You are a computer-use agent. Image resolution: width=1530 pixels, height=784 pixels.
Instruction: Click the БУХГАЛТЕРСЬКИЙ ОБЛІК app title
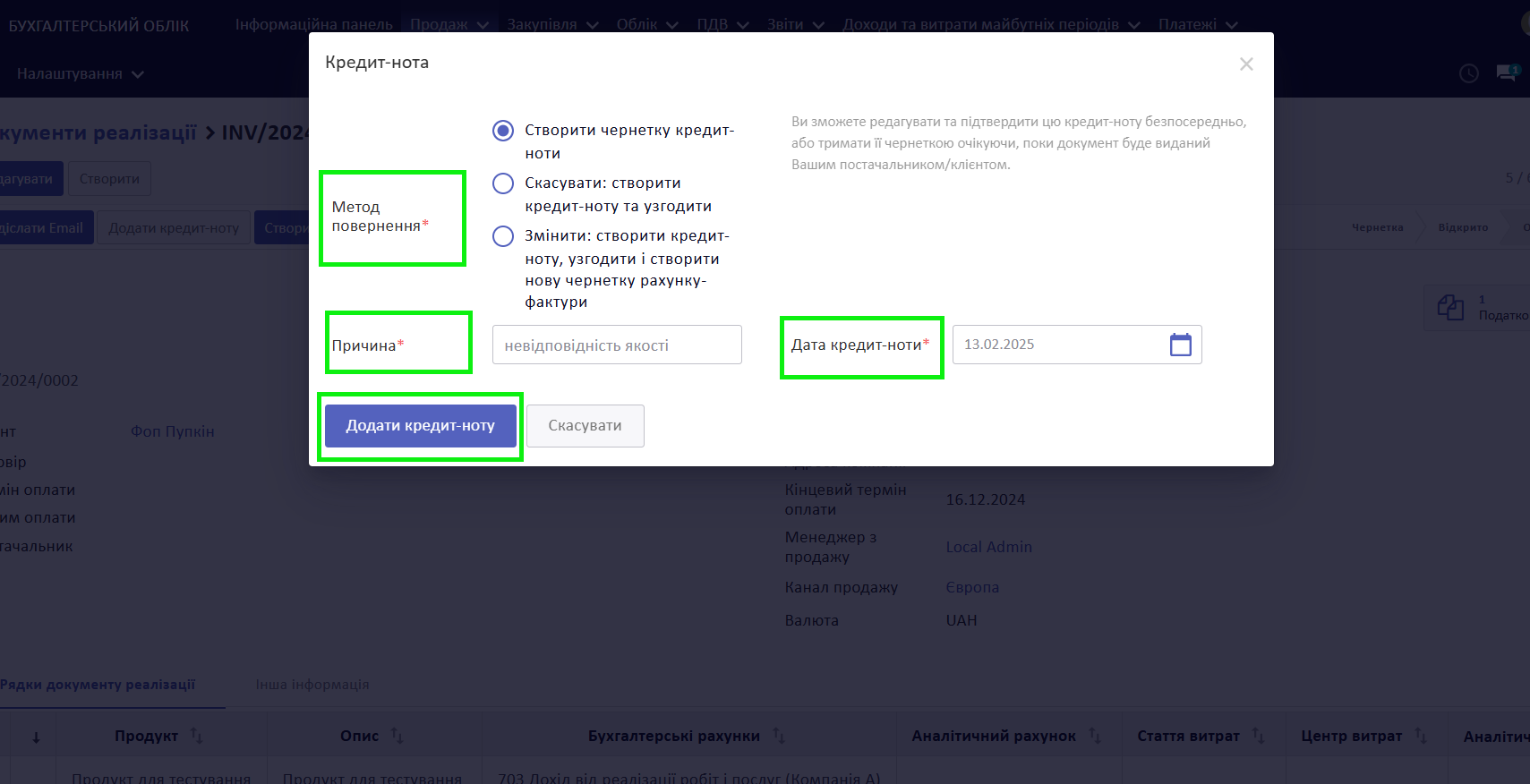click(x=98, y=26)
